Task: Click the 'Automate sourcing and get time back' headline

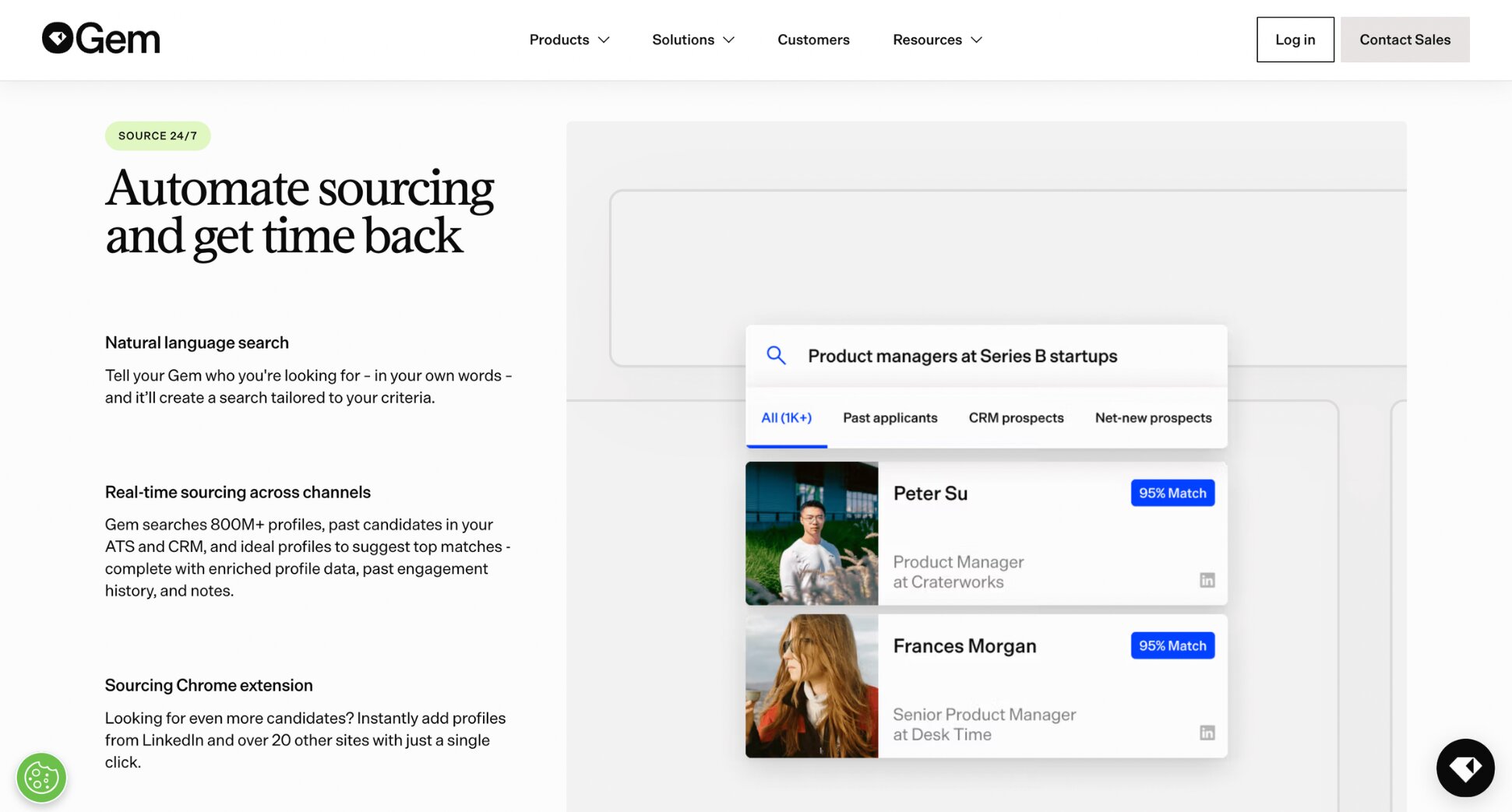Action: coord(299,212)
